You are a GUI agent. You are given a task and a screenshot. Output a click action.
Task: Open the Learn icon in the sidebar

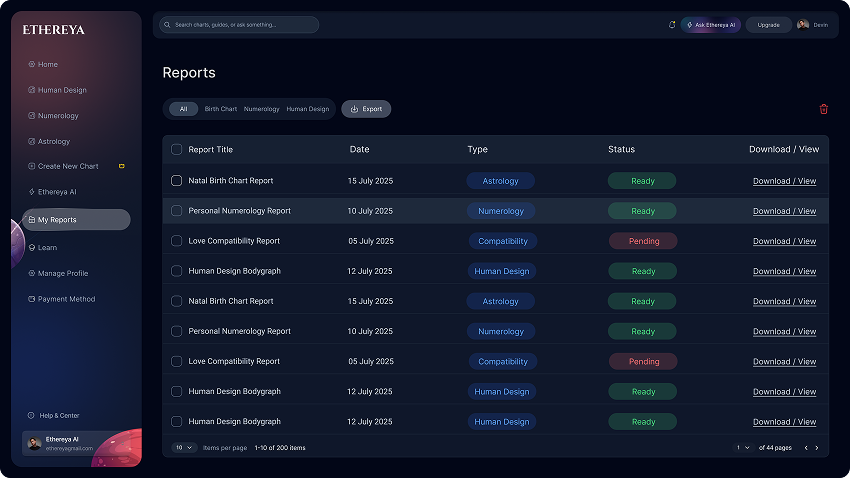[x=31, y=248]
